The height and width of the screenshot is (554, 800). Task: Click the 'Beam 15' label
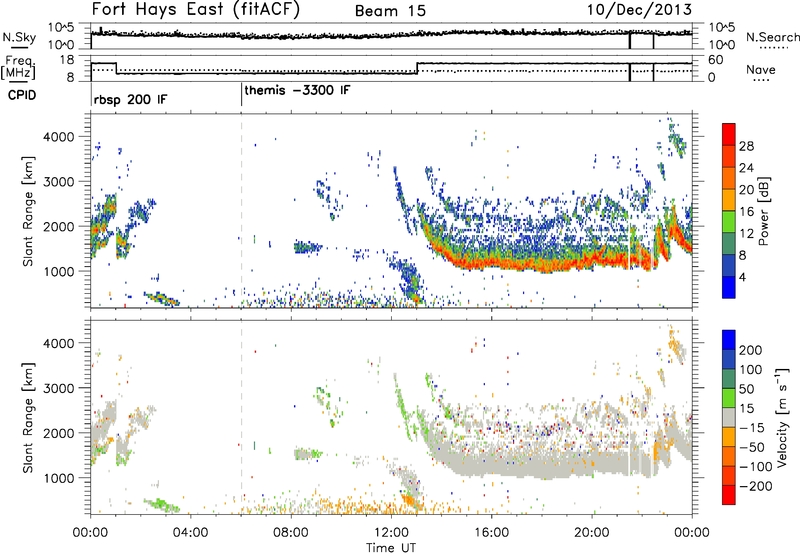pyautogui.click(x=390, y=11)
